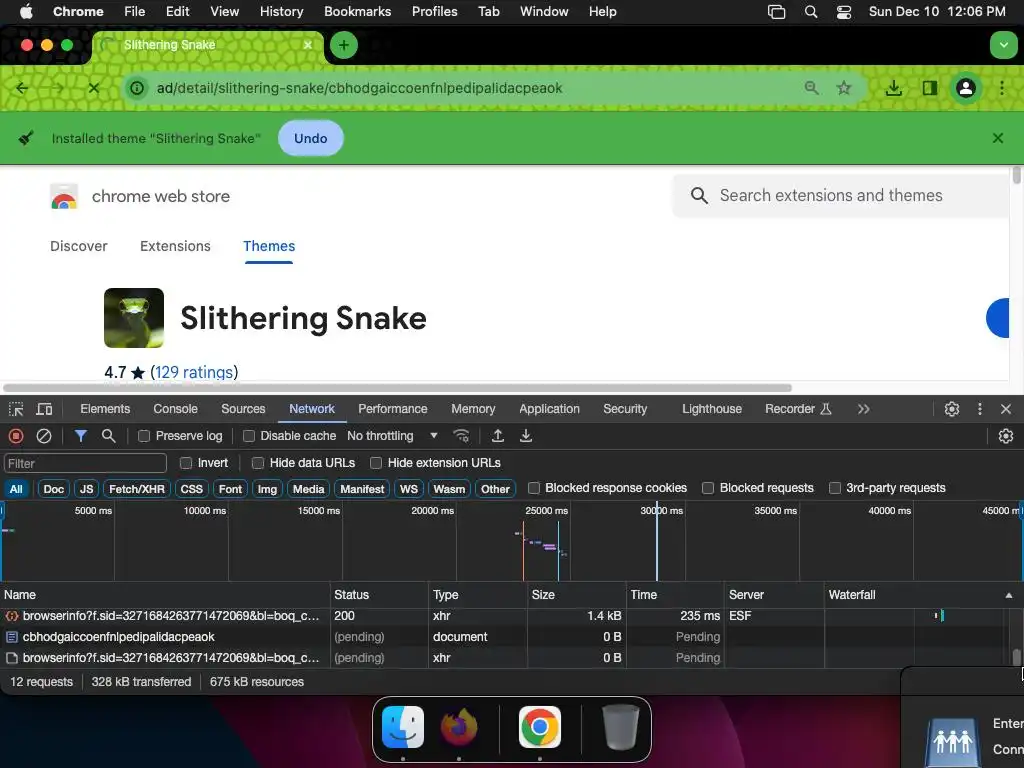Viewport: 1024px width, 768px height.
Task: Switch to the Console tab
Action: coord(175,409)
